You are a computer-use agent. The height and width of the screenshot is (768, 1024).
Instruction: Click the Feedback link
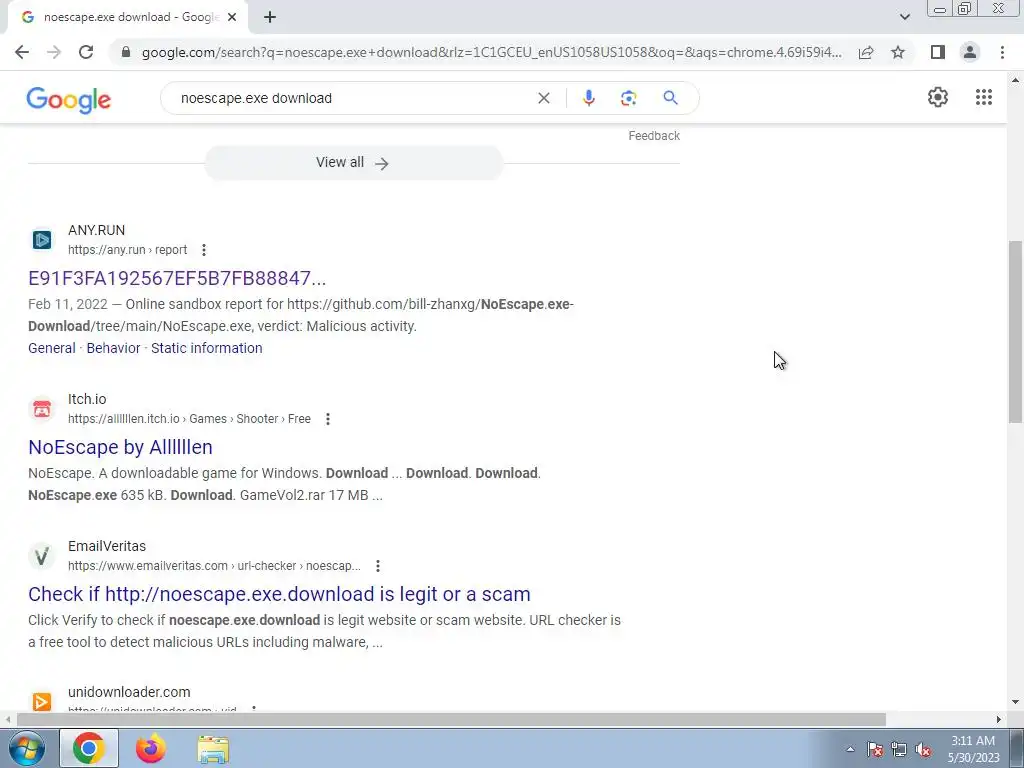pos(654,136)
